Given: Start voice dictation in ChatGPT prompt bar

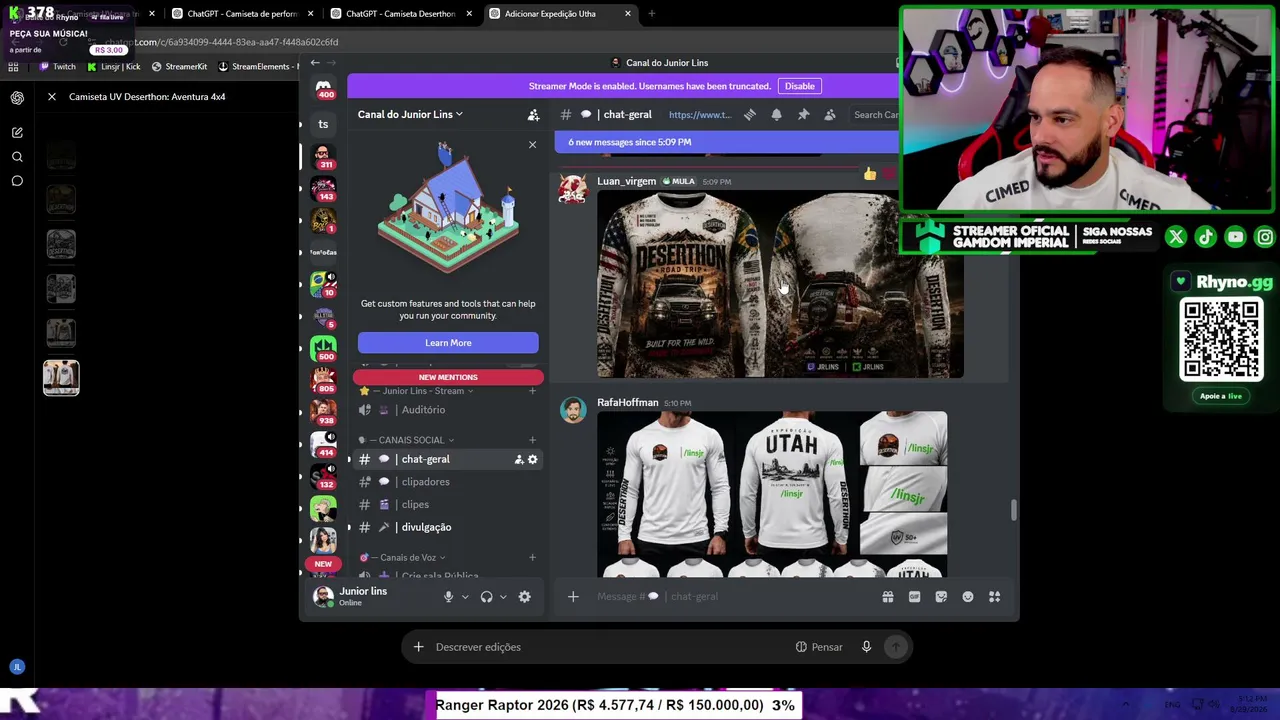Looking at the screenshot, I should click(x=866, y=647).
